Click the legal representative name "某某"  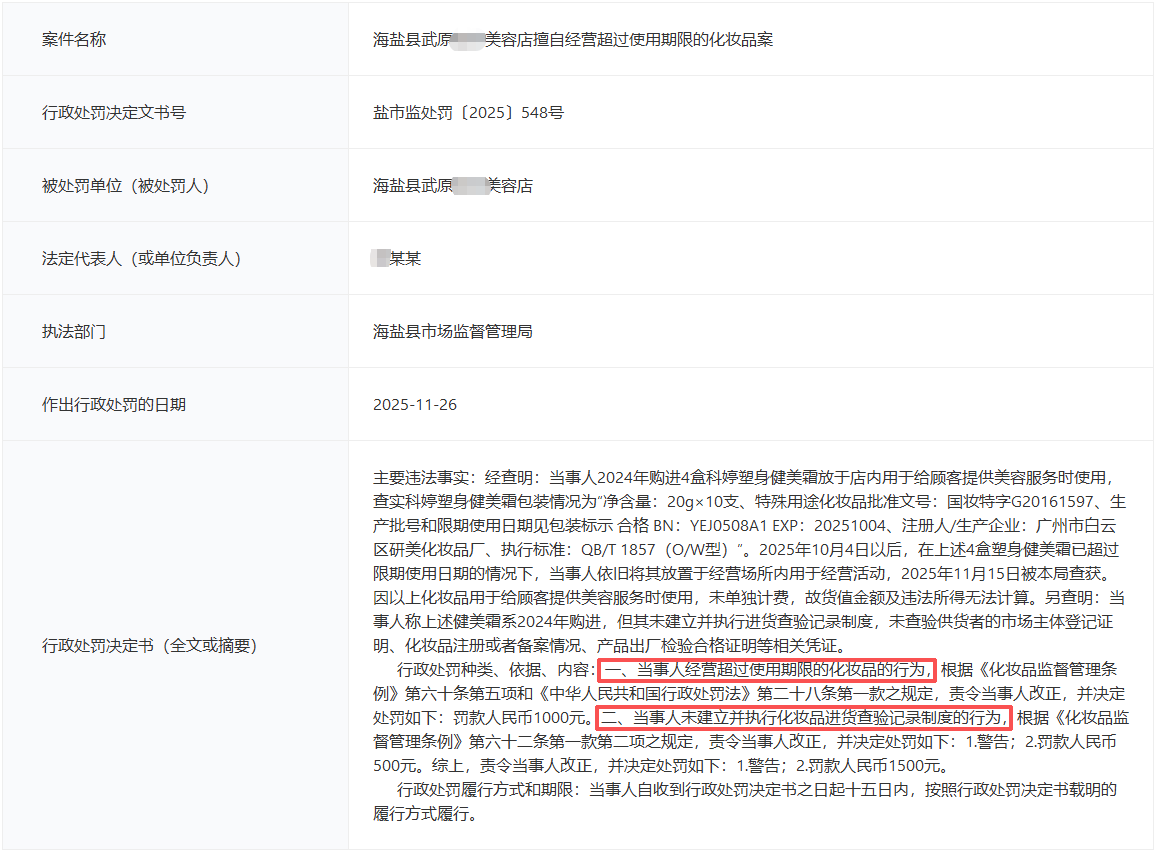pos(404,259)
